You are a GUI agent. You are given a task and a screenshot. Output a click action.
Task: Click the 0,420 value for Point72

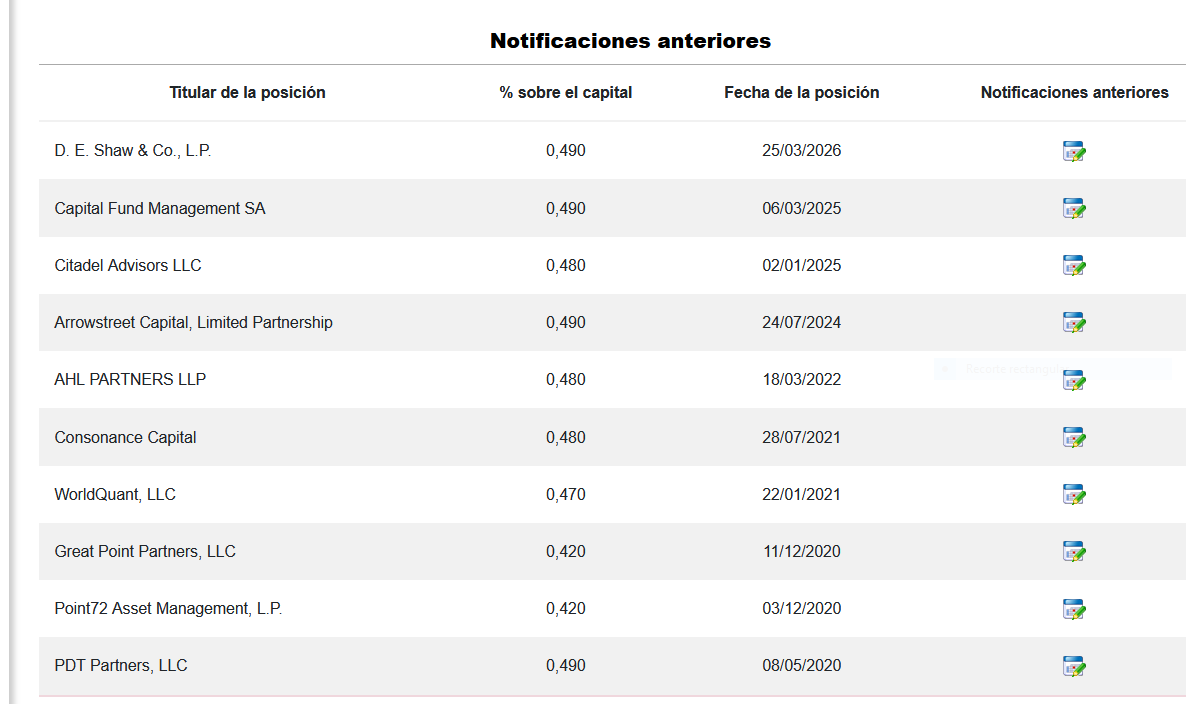click(566, 608)
